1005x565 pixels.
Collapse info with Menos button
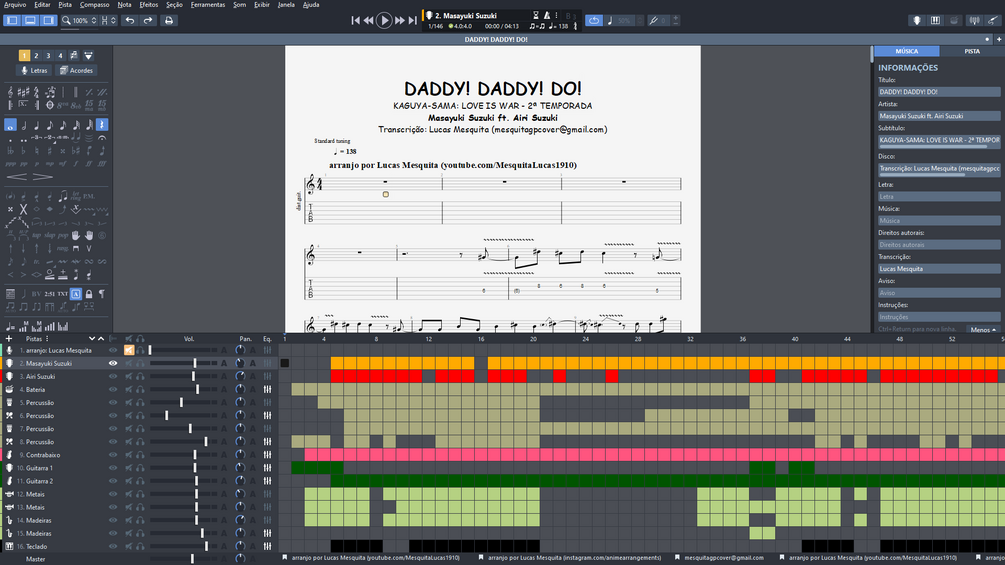tap(983, 330)
